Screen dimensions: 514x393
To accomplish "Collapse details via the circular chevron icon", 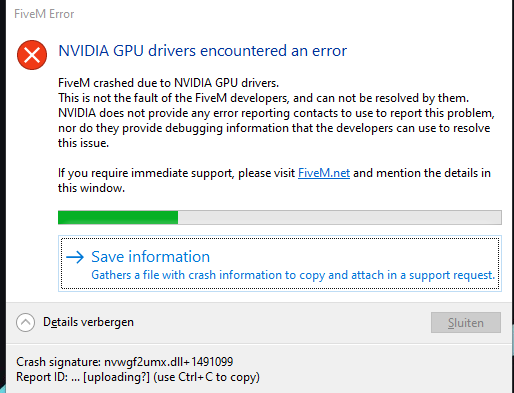I will click(25, 322).
